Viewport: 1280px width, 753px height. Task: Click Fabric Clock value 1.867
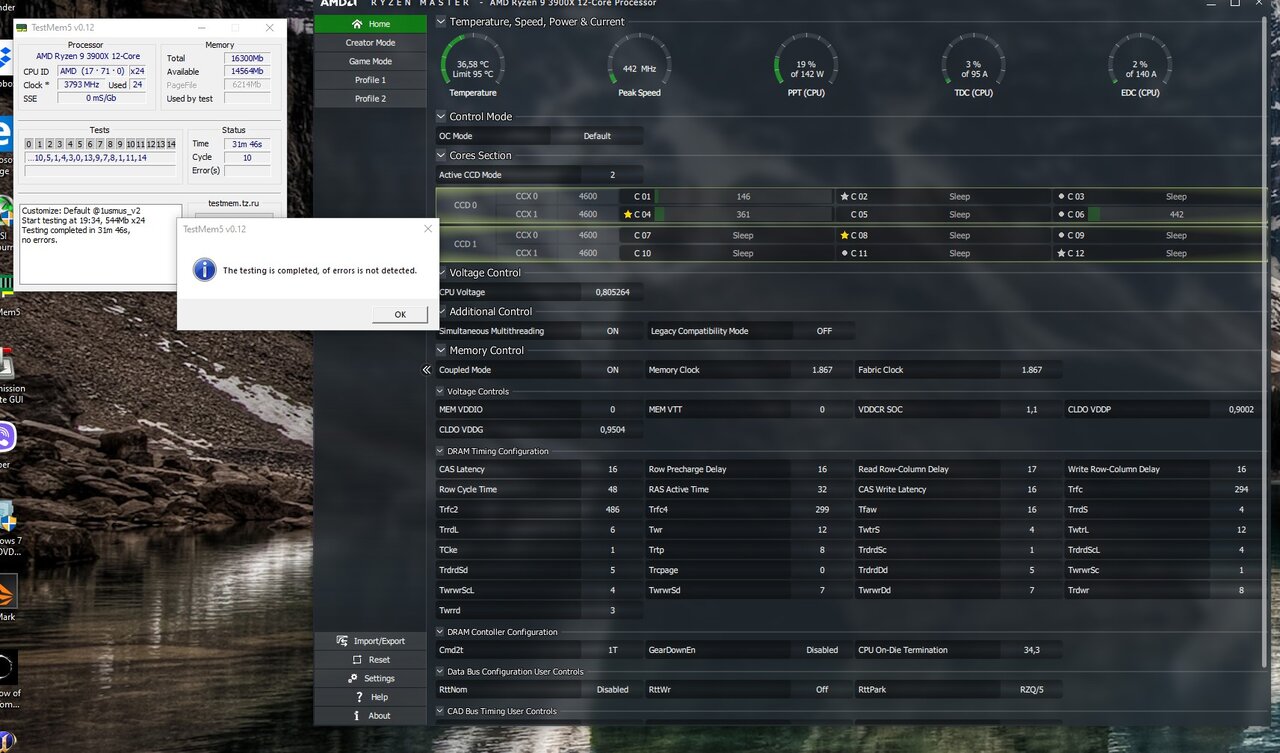1032,370
